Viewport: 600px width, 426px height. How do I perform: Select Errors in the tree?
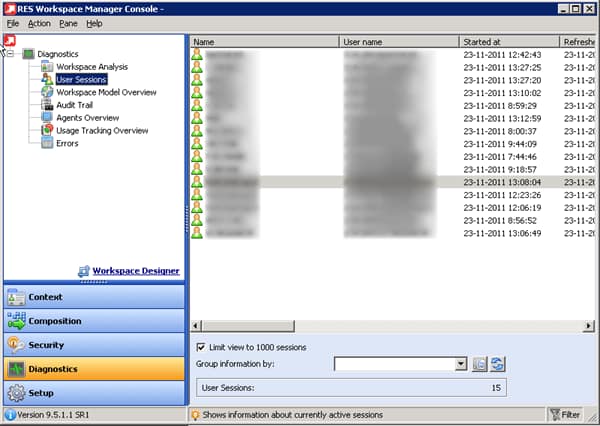67,143
